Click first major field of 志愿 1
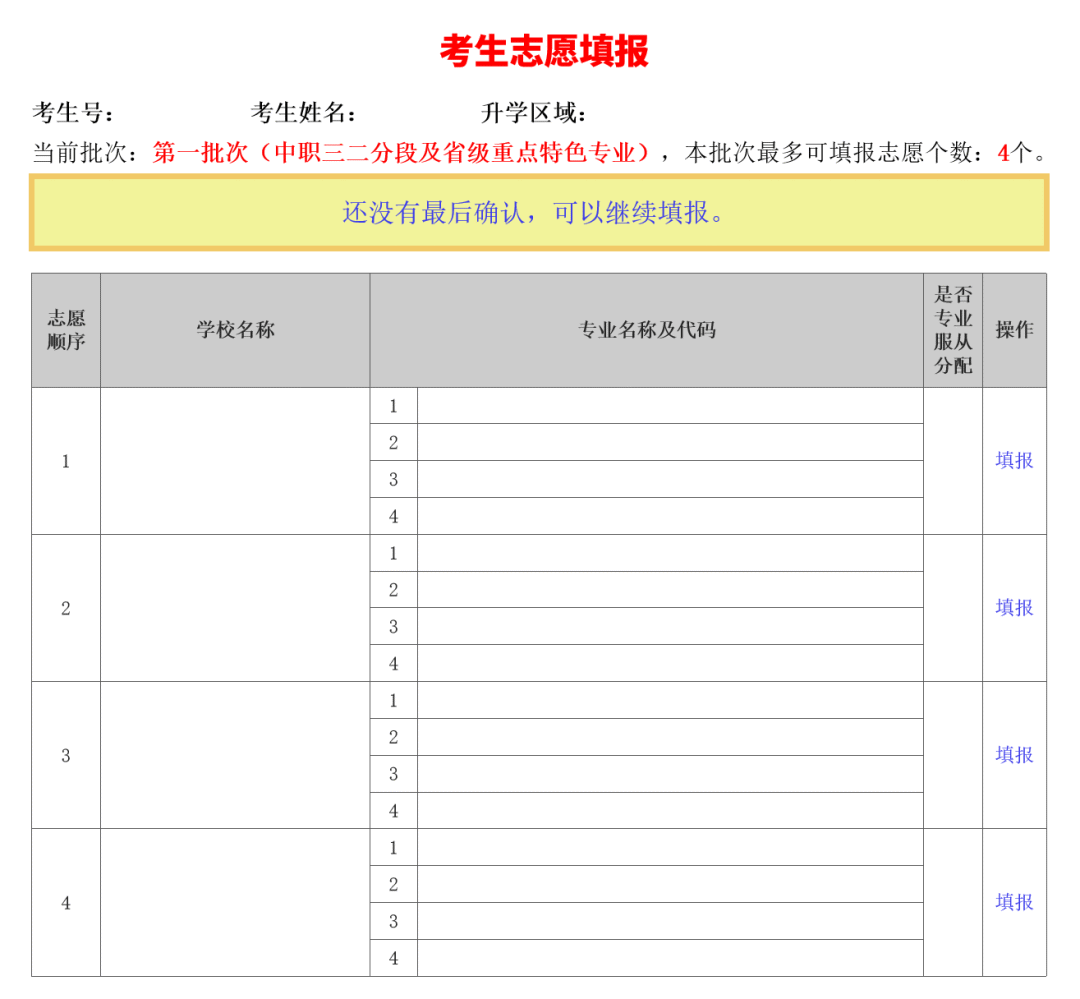 [x=670, y=406]
